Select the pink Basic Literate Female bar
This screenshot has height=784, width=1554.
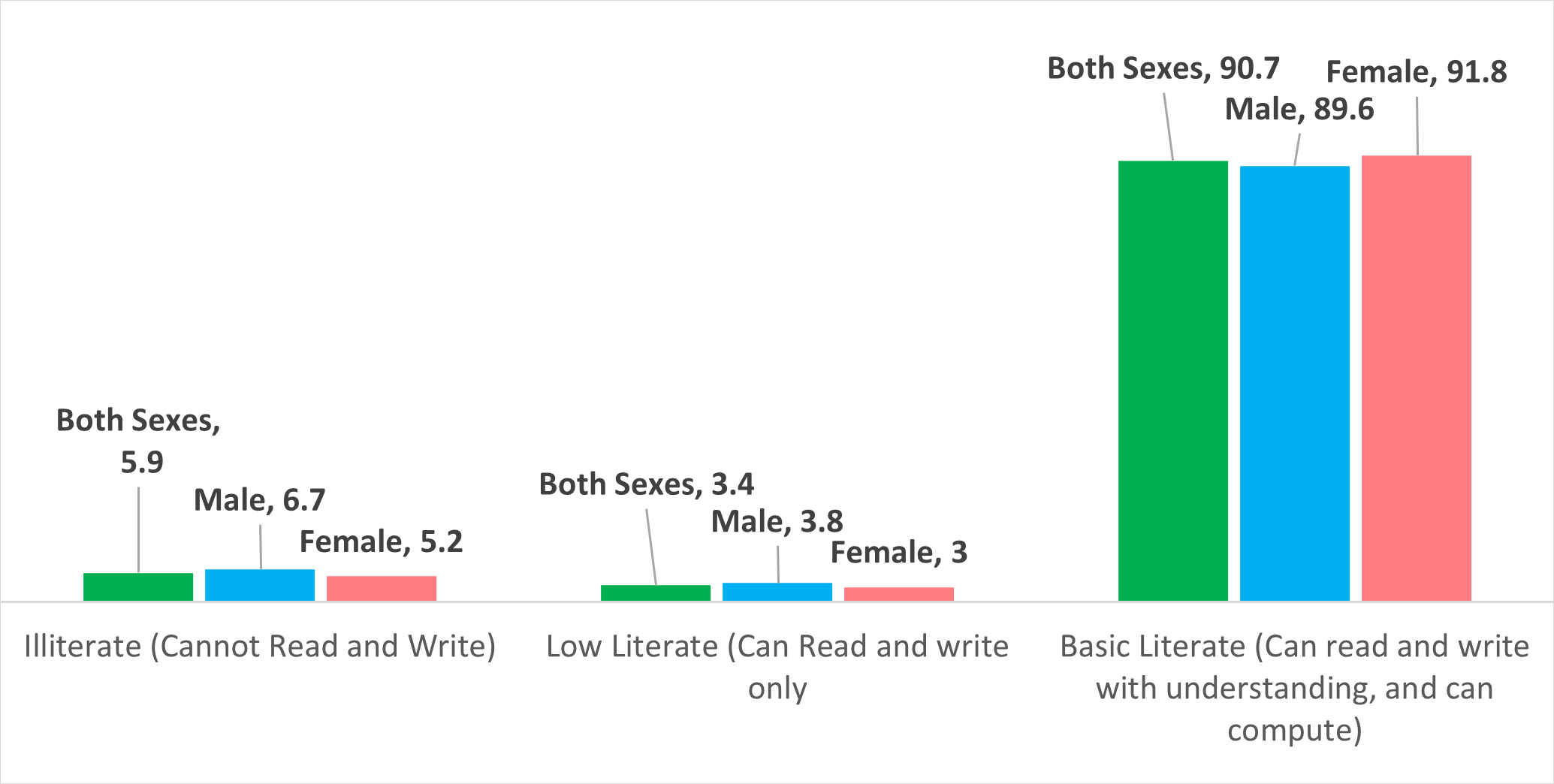[1417, 378]
